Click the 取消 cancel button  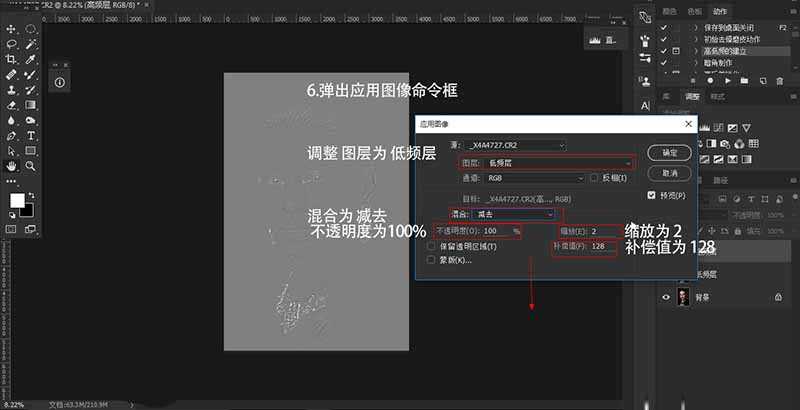point(669,172)
